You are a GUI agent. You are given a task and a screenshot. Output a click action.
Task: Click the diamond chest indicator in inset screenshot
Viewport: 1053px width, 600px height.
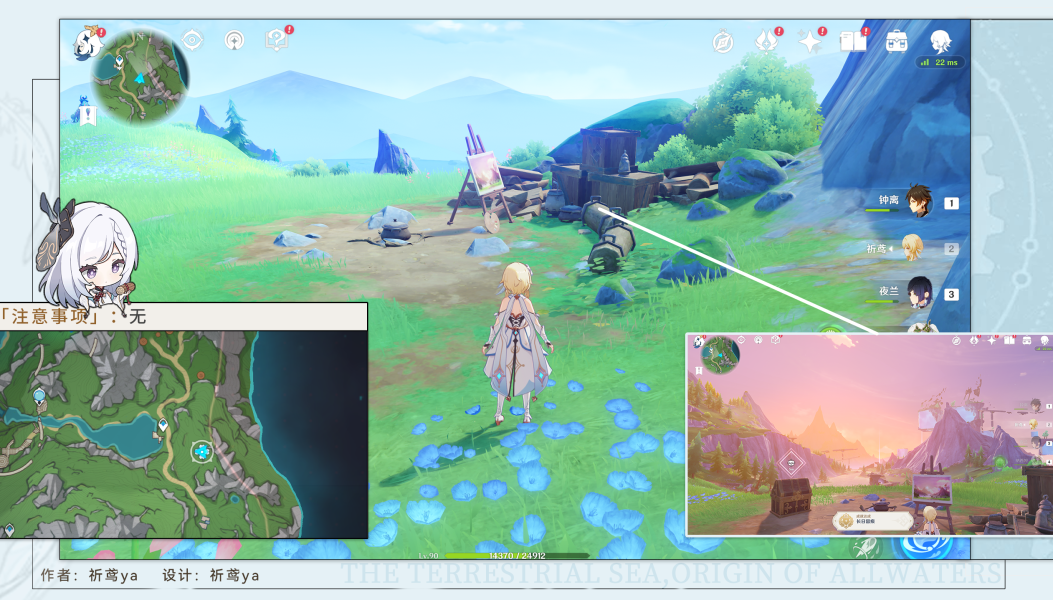(792, 463)
